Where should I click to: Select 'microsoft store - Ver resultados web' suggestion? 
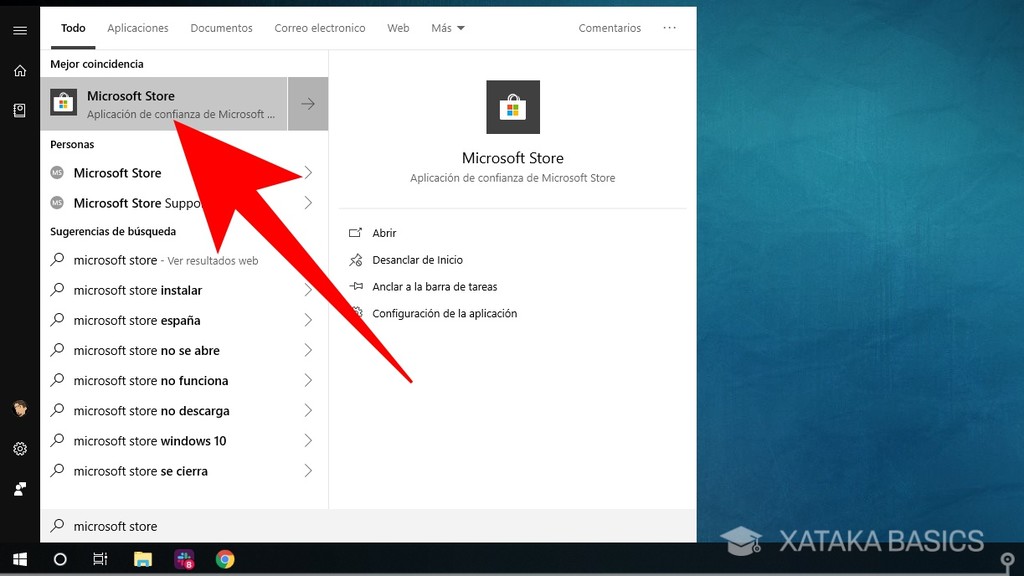(x=184, y=260)
